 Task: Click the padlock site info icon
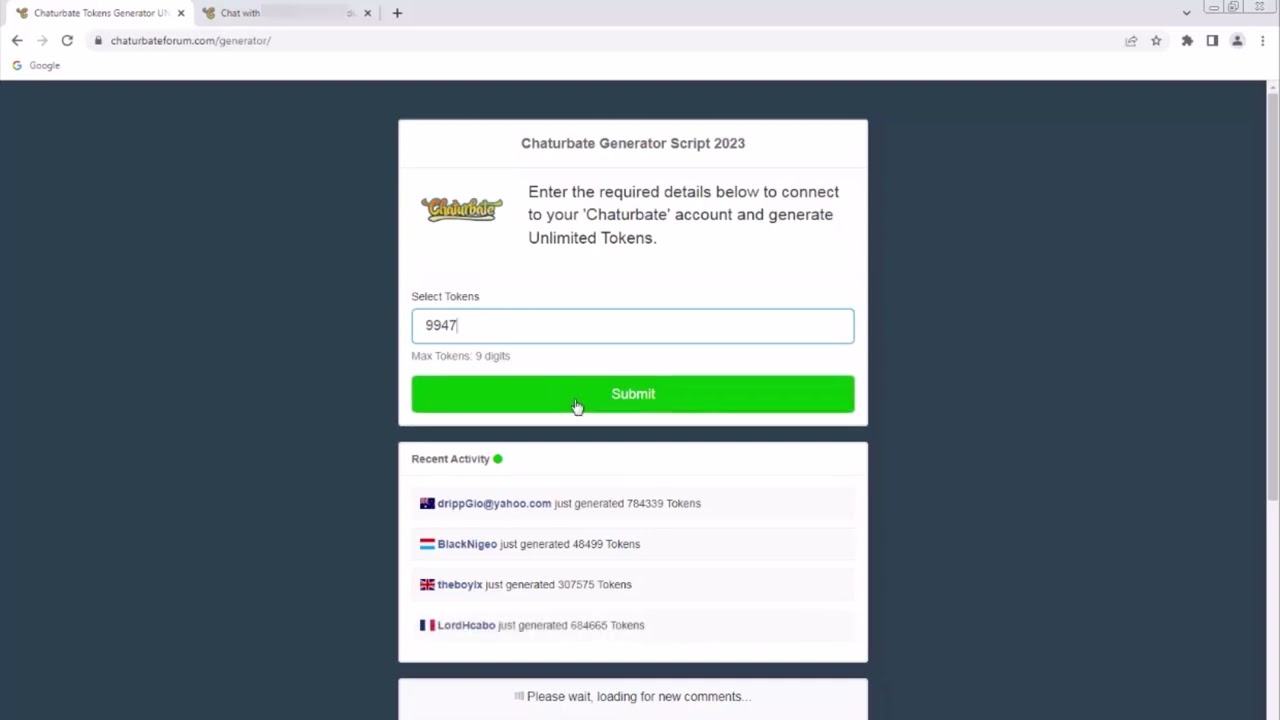click(98, 41)
